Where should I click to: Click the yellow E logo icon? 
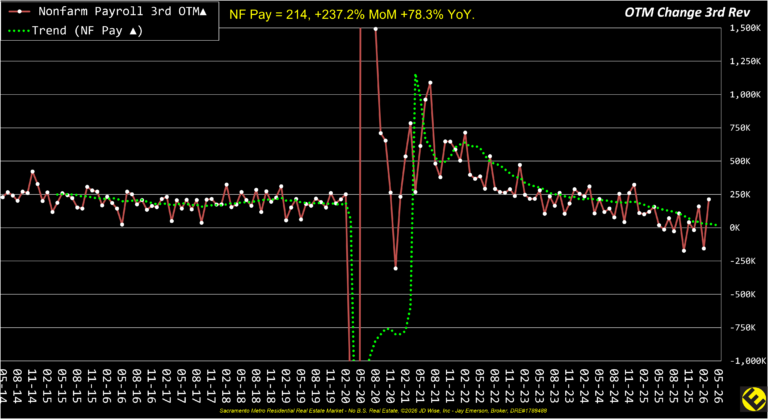[754, 398]
